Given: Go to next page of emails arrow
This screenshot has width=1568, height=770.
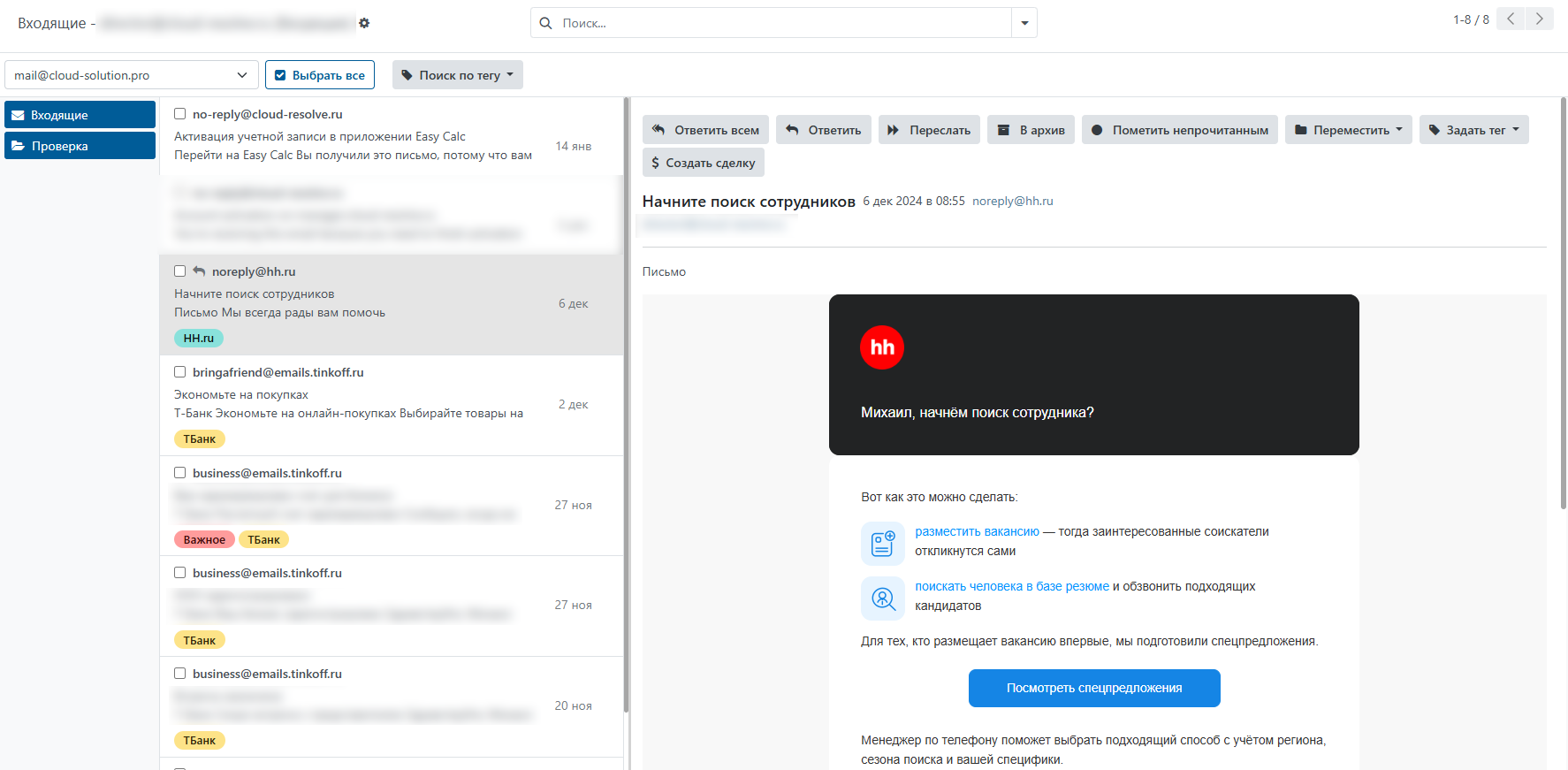Looking at the screenshot, I should 1539,19.
